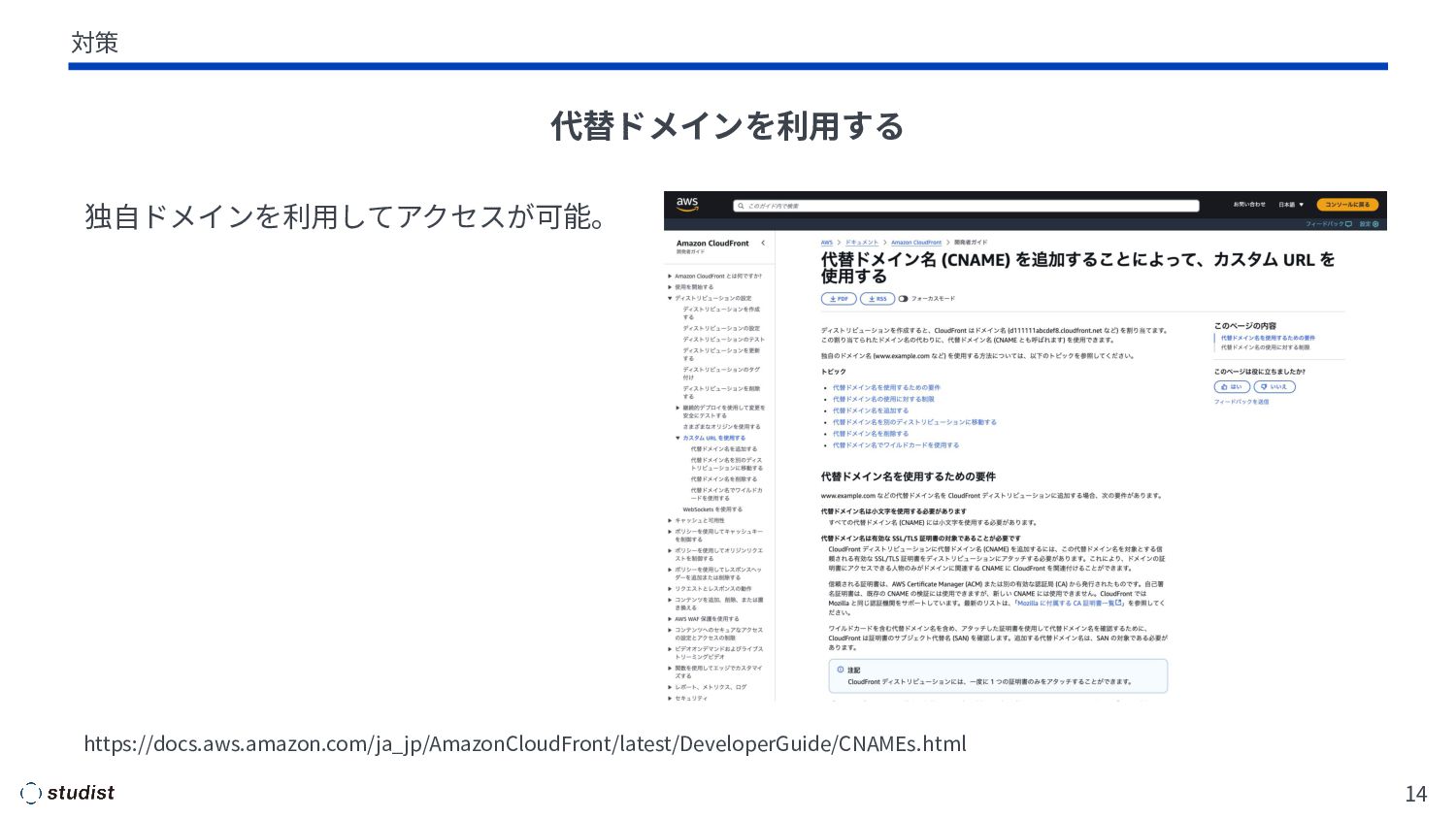Open topic link 代替ドメイン名を追加する
This screenshot has height=819, width=1456.
tap(871, 411)
